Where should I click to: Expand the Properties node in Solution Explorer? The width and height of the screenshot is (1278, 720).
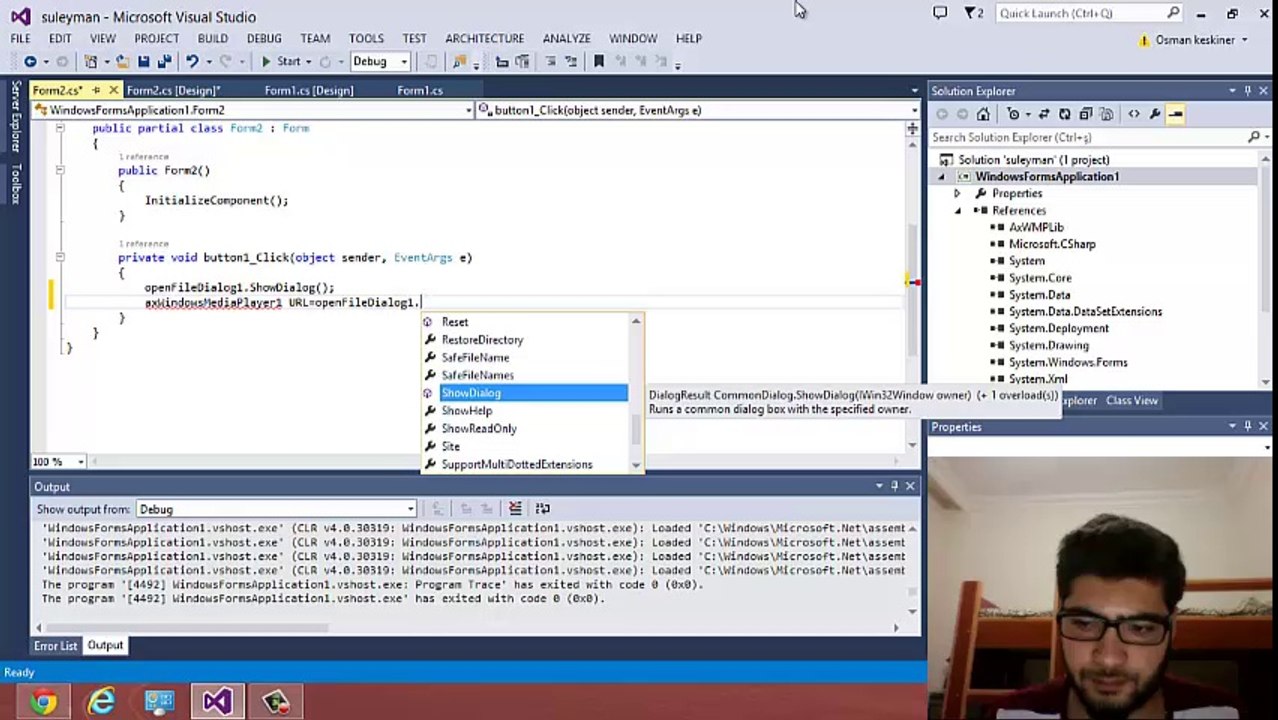pyautogui.click(x=957, y=194)
